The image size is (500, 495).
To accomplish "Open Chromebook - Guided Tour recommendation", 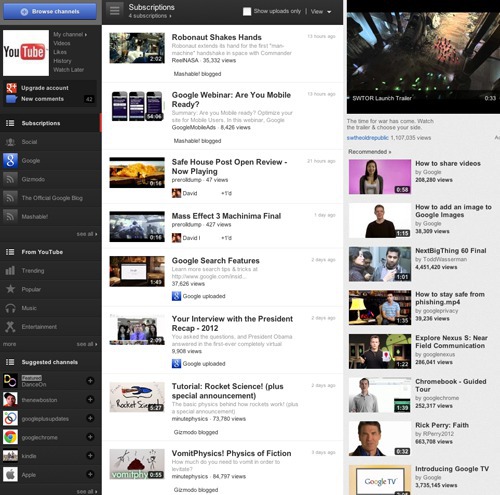I will pos(451,385).
